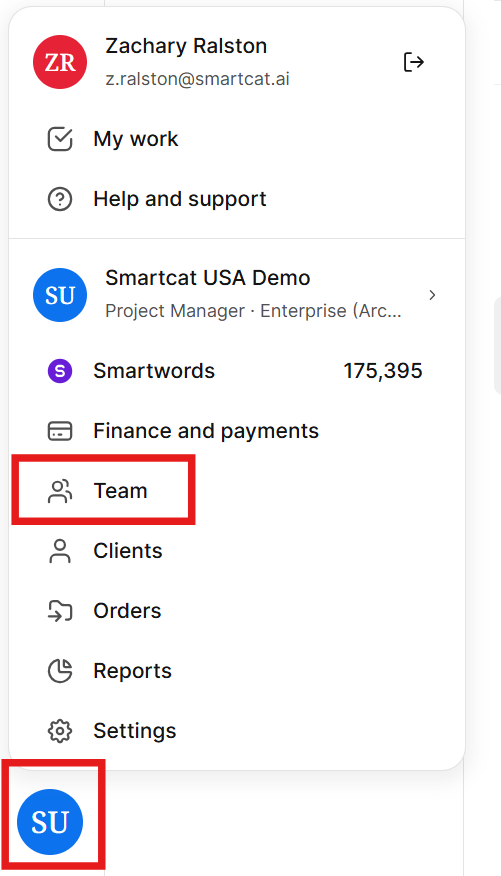Select the Clients menu label

[128, 551]
